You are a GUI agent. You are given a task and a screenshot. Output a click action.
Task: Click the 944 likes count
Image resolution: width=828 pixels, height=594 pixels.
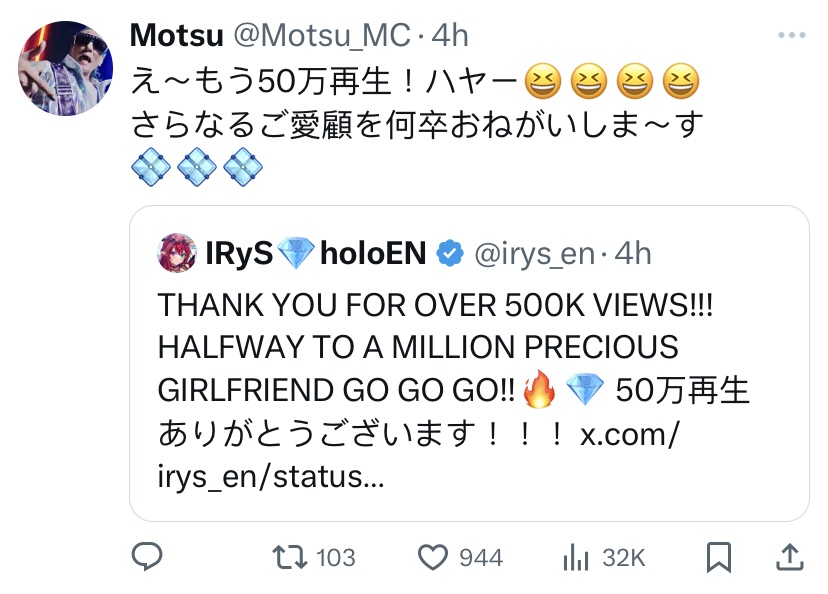click(x=481, y=558)
